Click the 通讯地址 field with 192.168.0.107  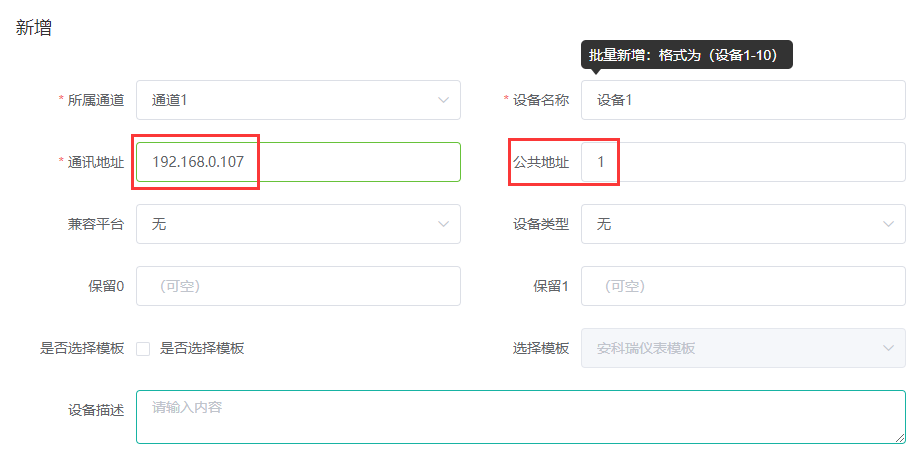pyautogui.click(x=298, y=162)
